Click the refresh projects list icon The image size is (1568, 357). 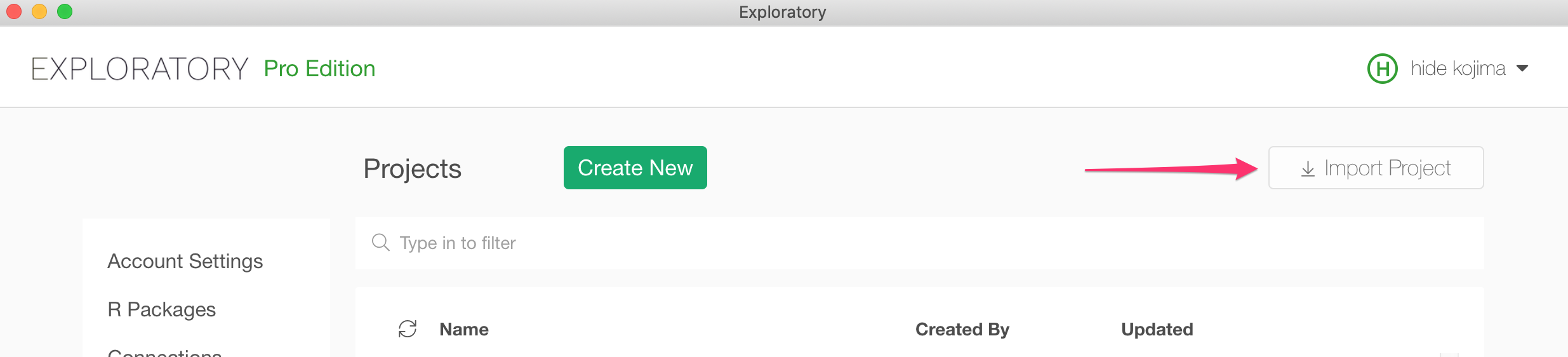pos(408,329)
